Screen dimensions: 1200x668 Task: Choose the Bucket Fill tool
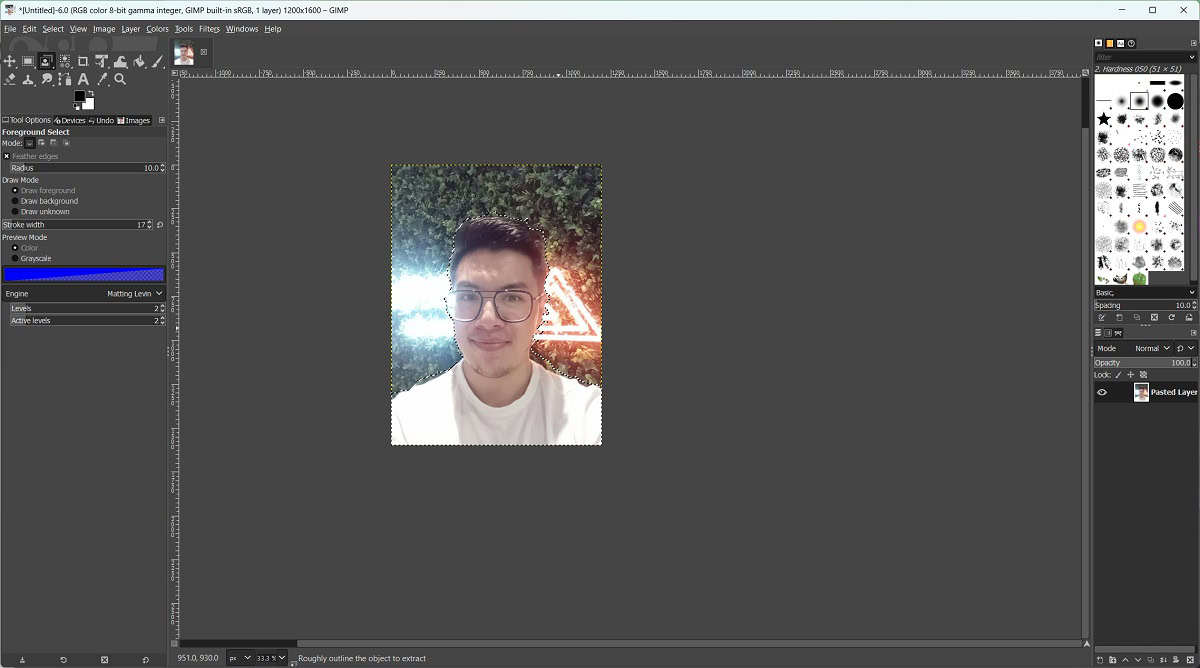139,62
